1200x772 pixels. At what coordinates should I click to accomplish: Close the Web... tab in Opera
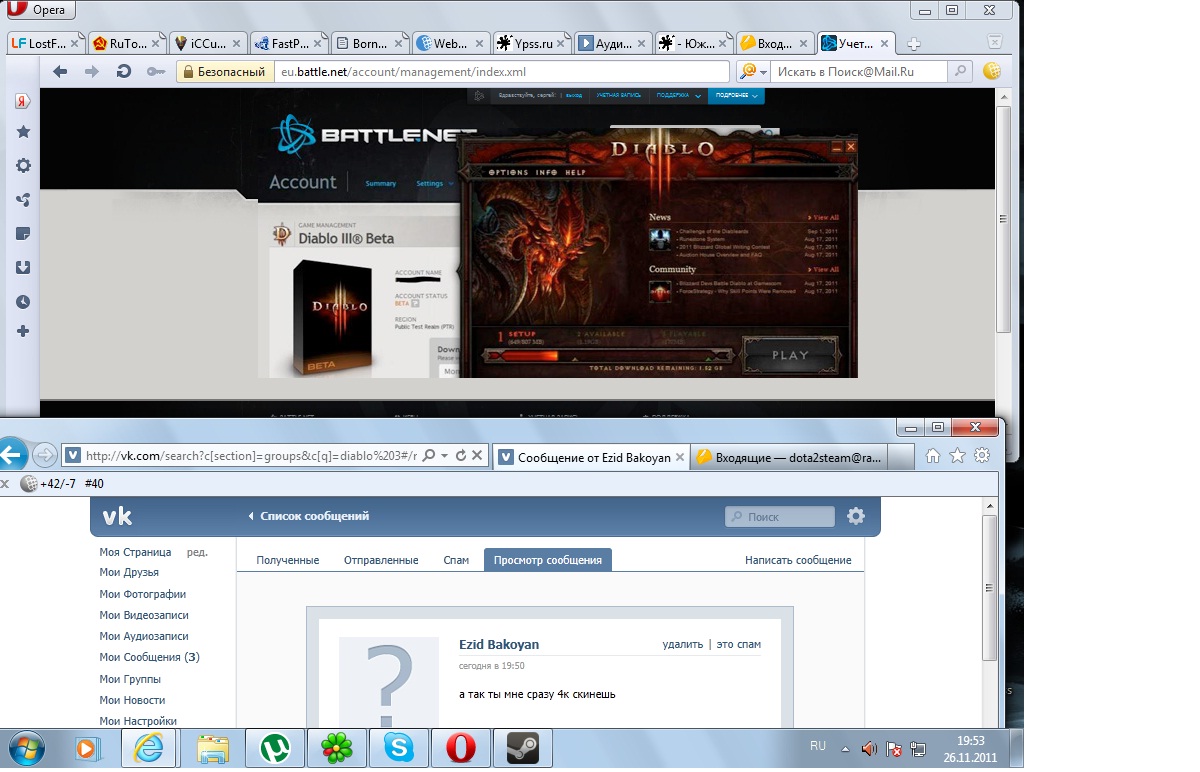coord(482,44)
